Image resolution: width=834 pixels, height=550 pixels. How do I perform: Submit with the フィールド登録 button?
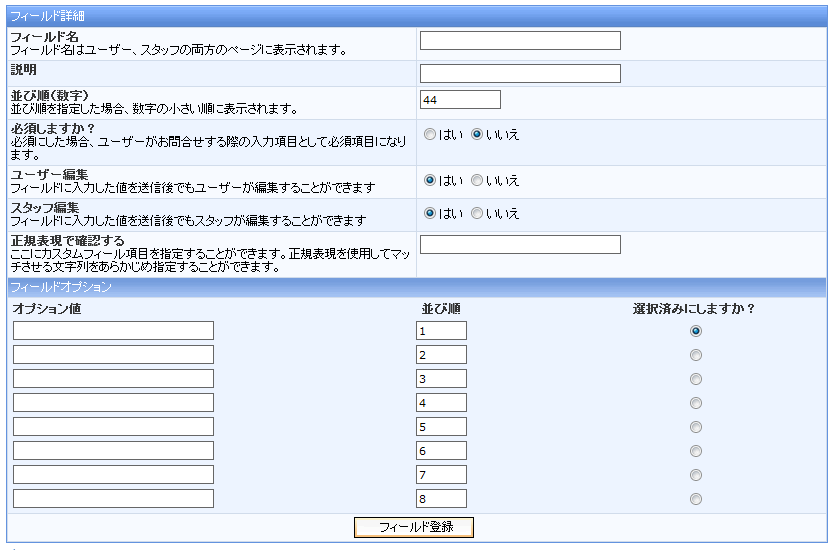pyautogui.click(x=414, y=527)
